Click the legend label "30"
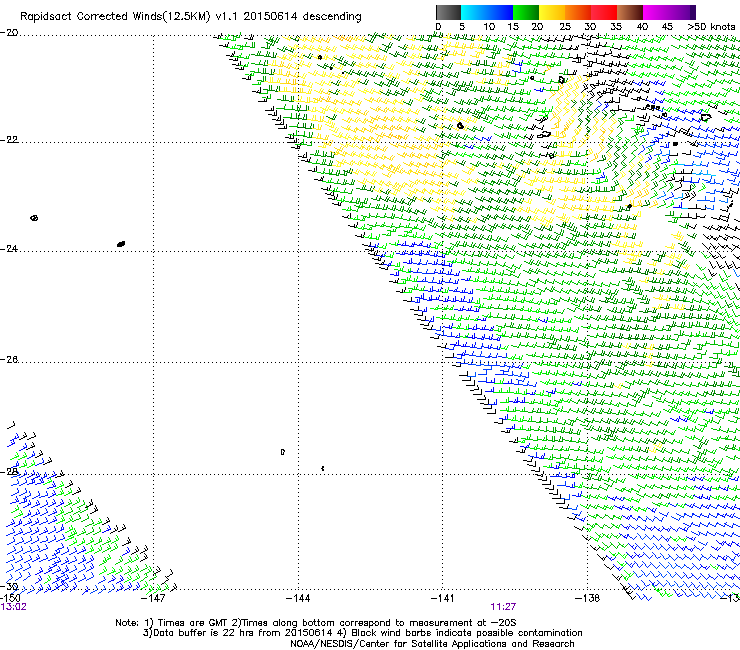740x650 pixels. (x=590, y=27)
